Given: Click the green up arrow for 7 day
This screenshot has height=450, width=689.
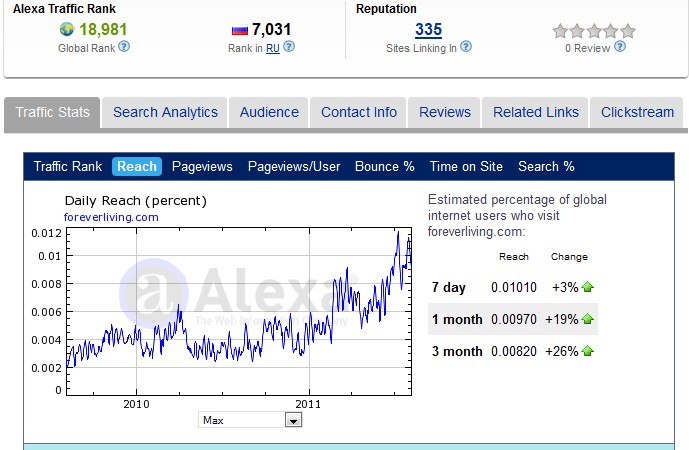Looking at the screenshot, I should coord(587,287).
